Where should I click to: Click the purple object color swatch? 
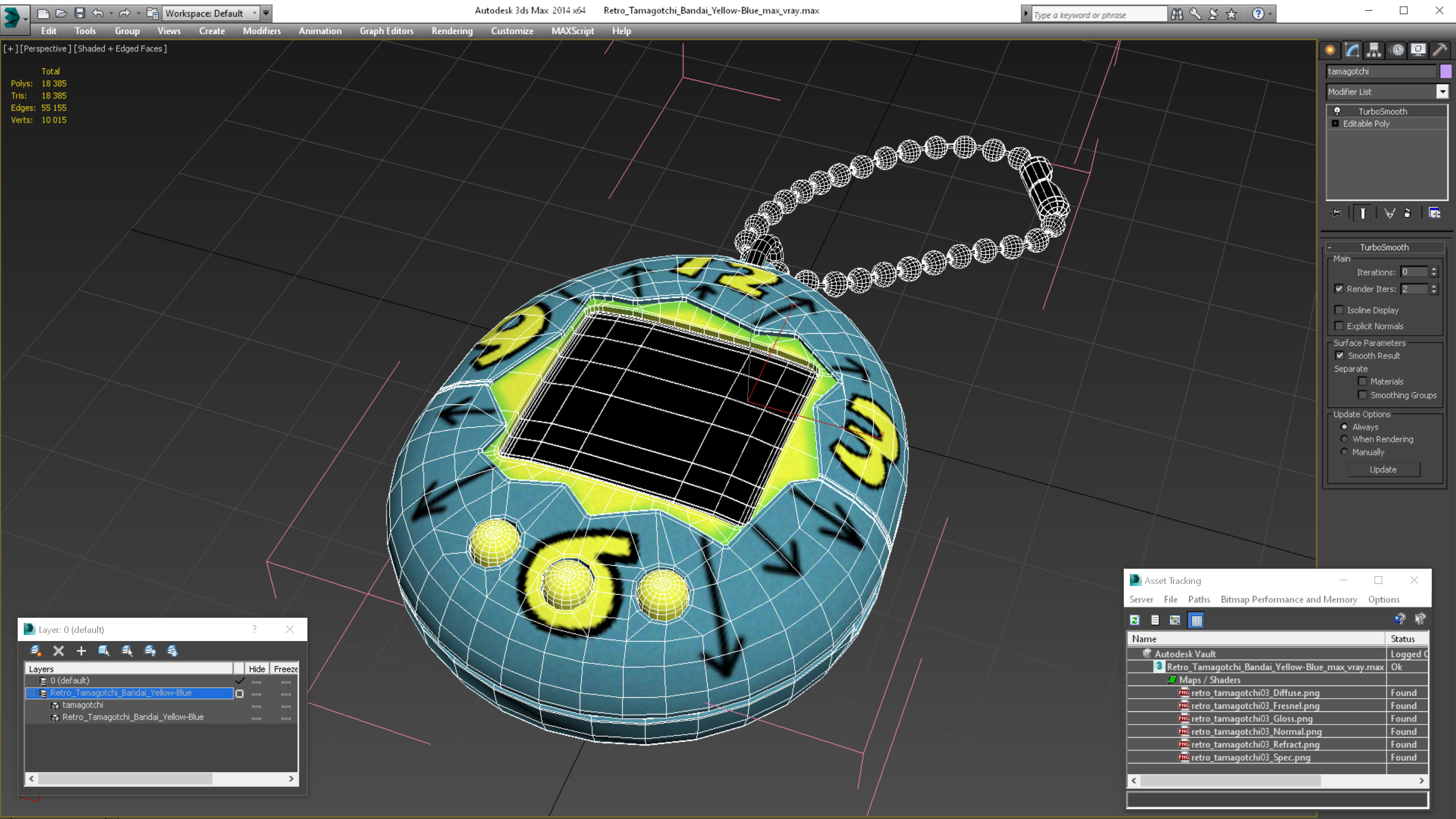tap(1445, 71)
